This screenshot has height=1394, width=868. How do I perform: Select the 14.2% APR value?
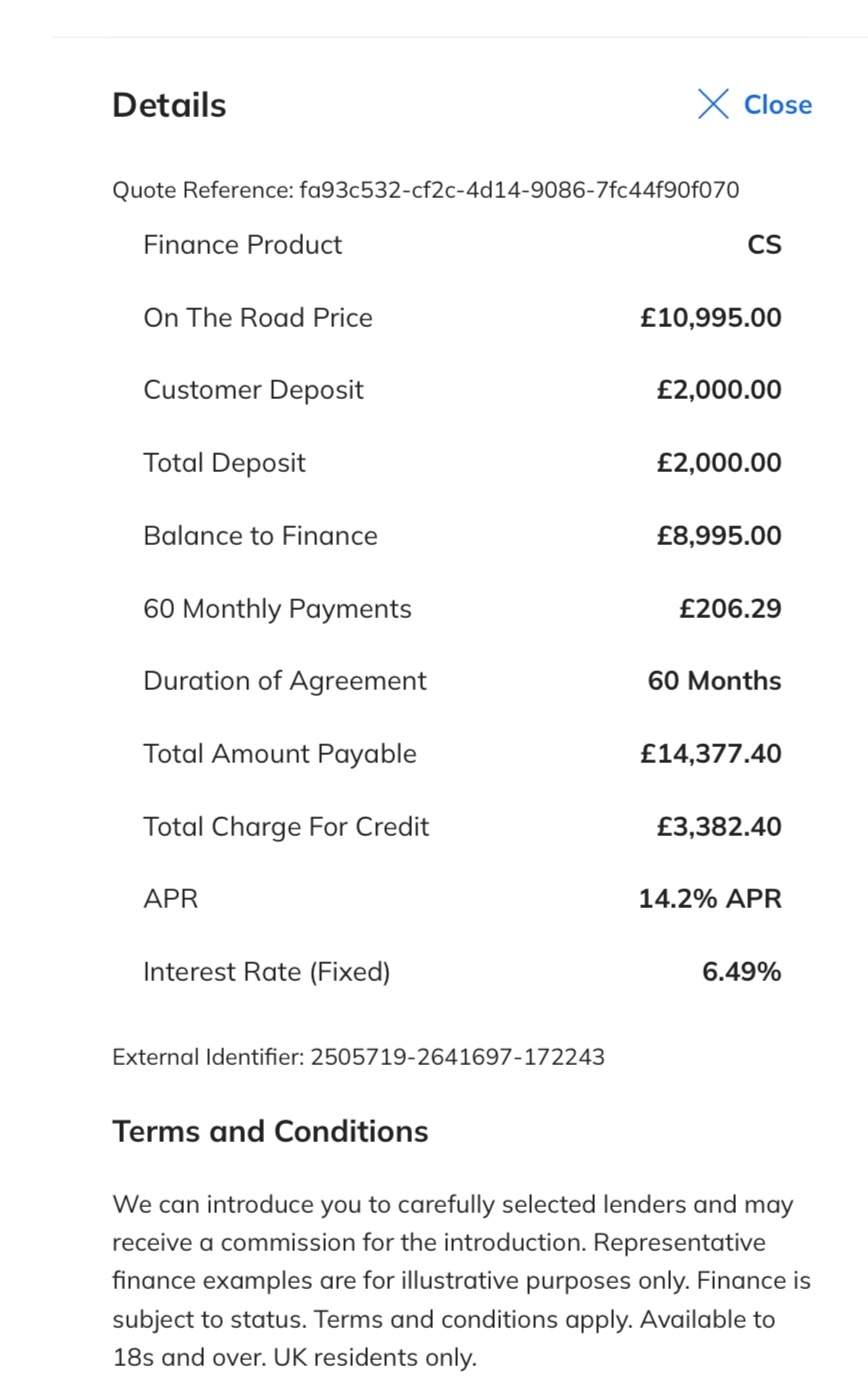[710, 899]
